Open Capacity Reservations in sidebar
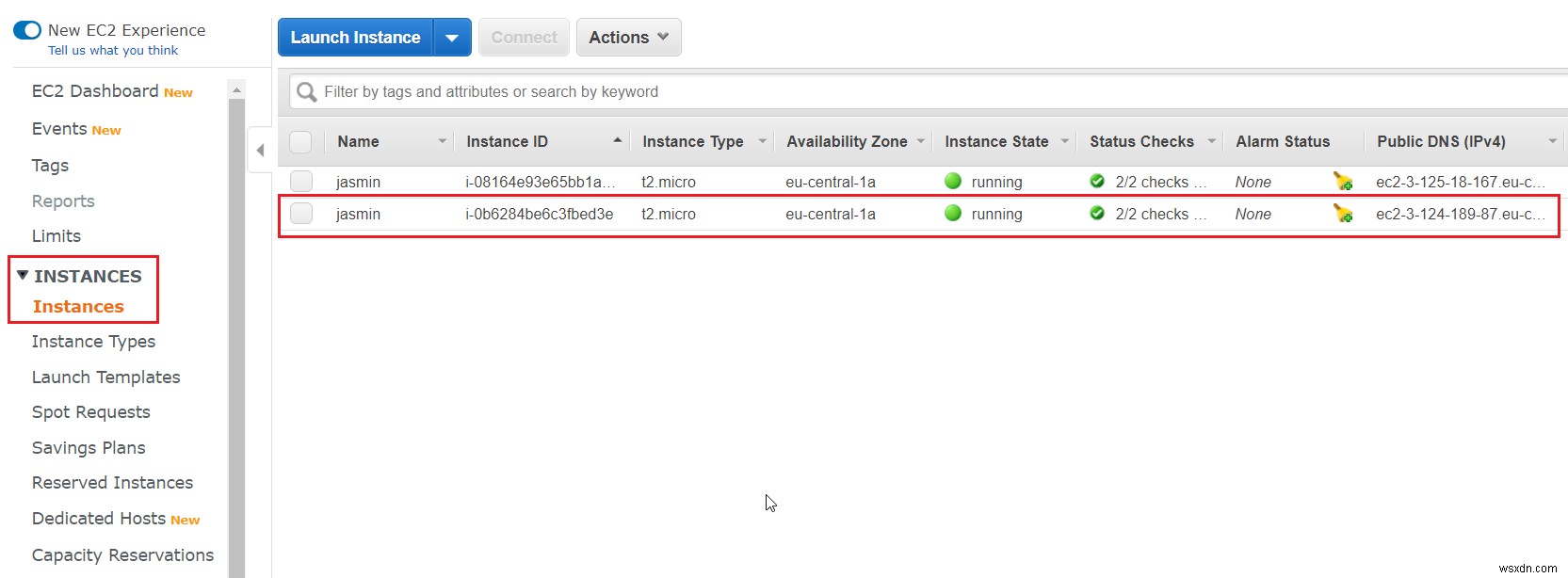This screenshot has width=1568, height=578. pyautogui.click(x=122, y=555)
